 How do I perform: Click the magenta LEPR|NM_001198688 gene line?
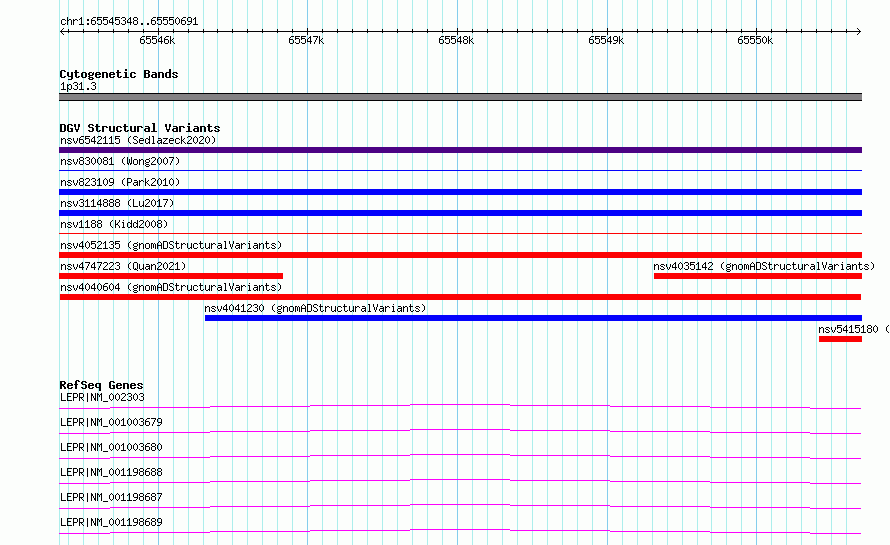(460, 481)
